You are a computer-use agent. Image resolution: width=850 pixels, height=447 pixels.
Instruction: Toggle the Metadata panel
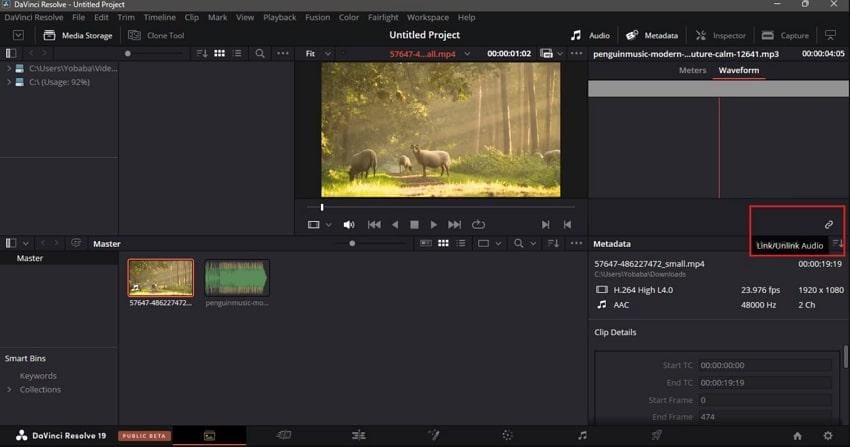tap(652, 35)
